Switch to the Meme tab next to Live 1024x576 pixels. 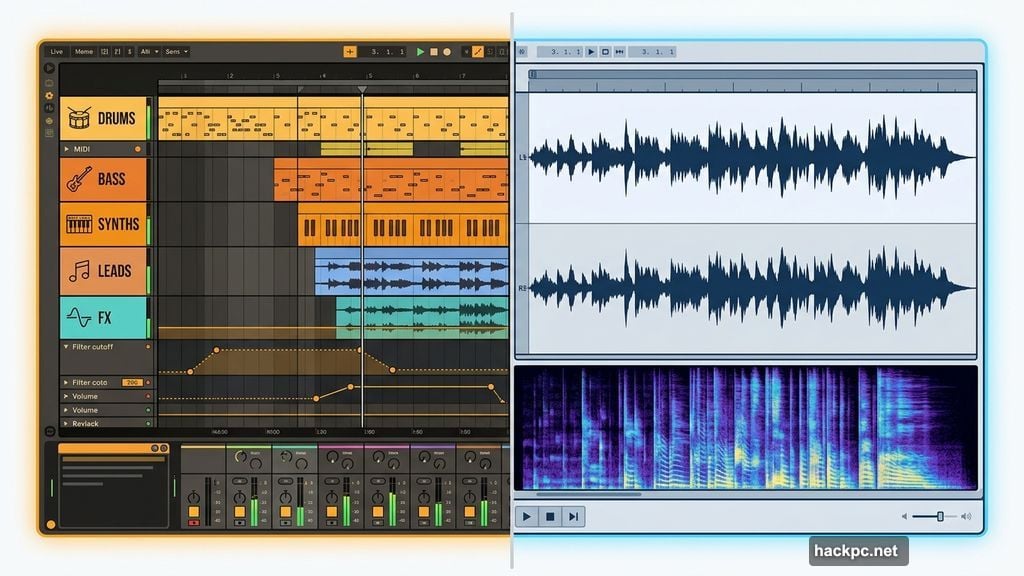click(83, 51)
